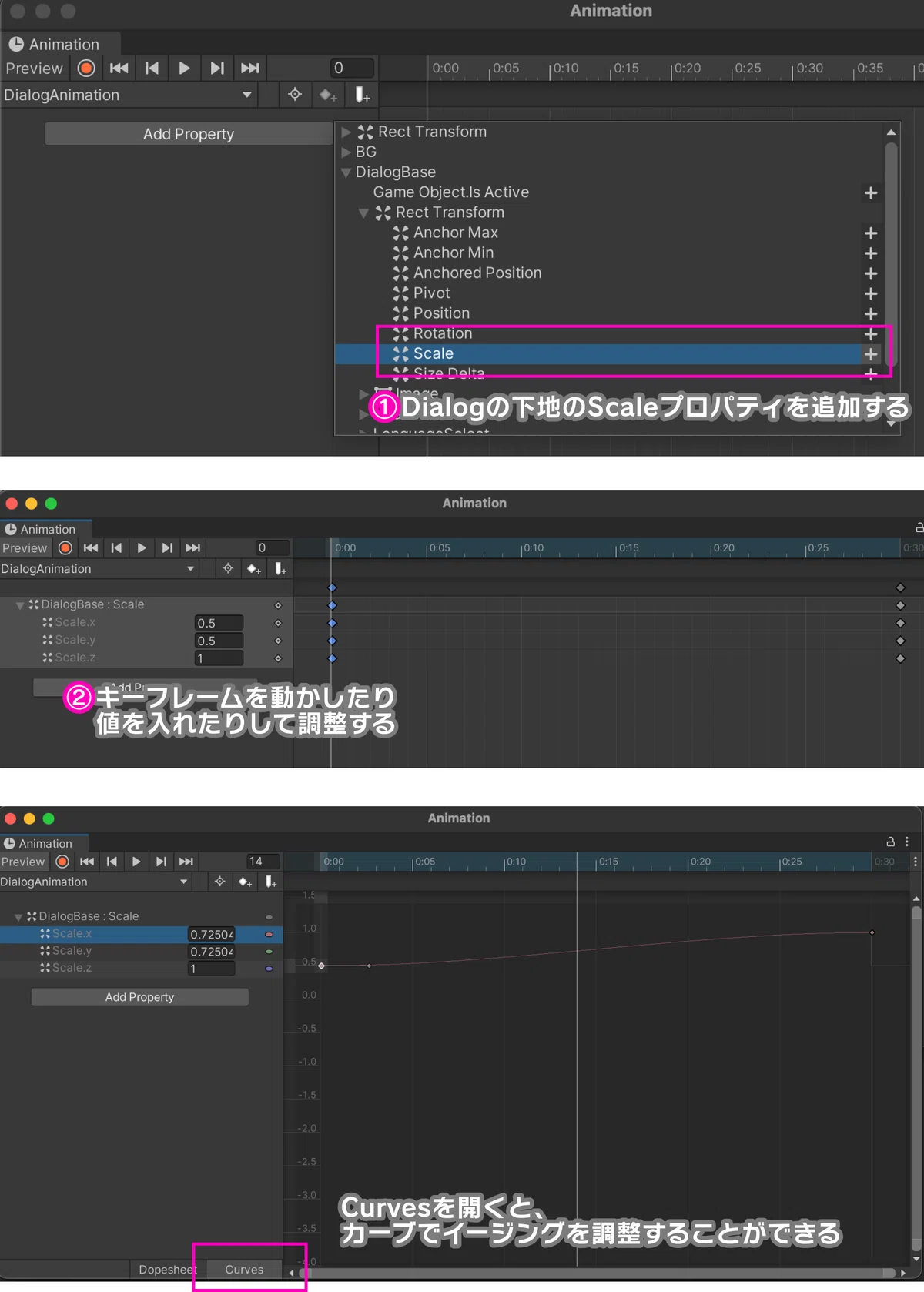Expand the BG item in the property list

point(346,152)
